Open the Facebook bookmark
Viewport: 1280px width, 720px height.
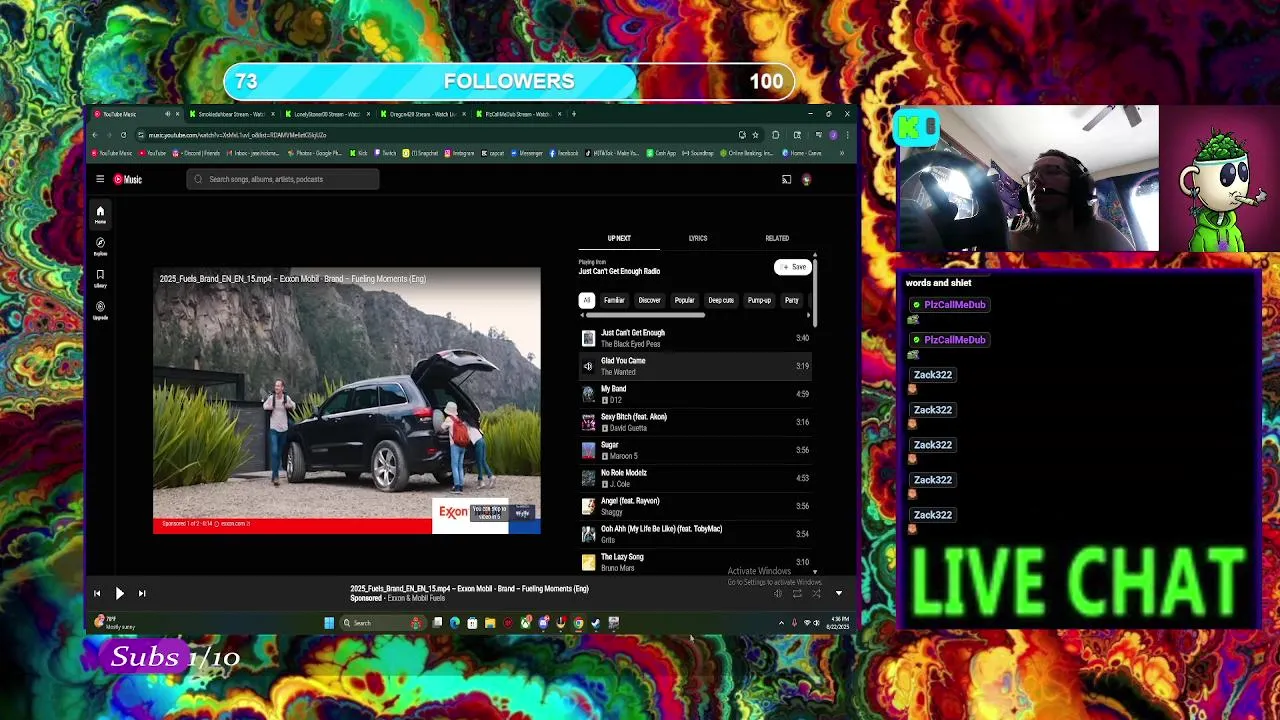(564, 153)
